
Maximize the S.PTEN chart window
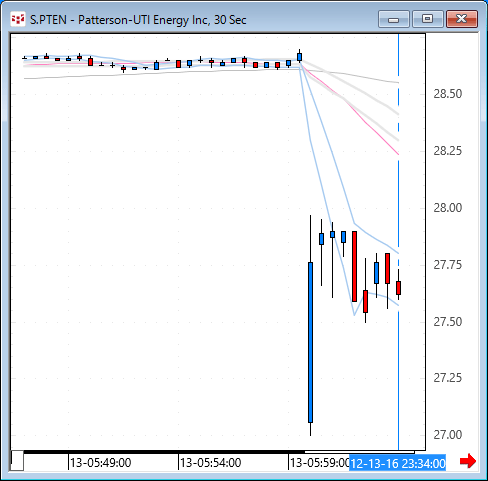(427, 19)
